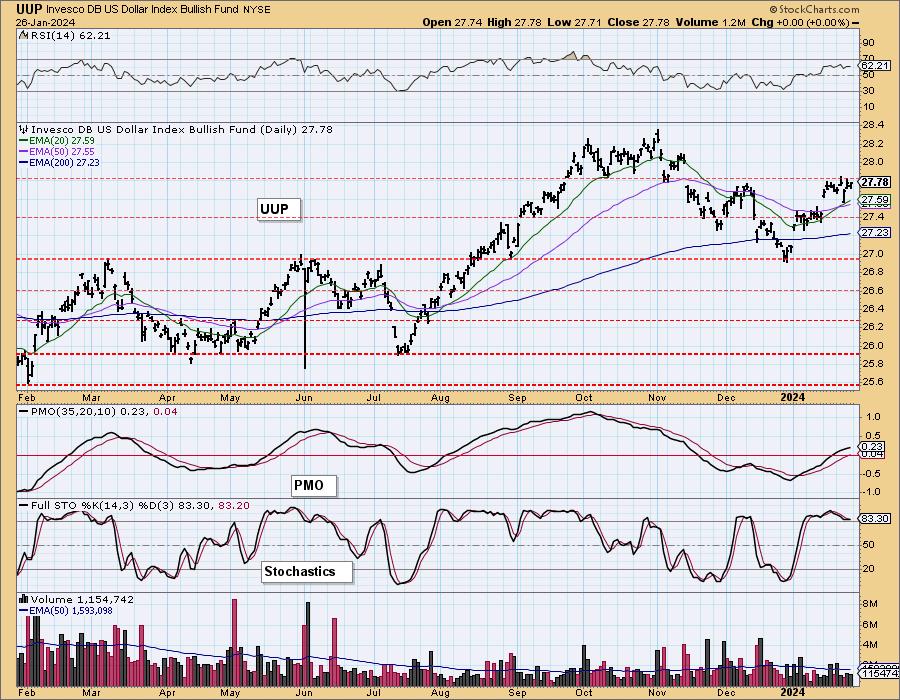This screenshot has height=700, width=900.
Task: Click the Feb label under the price chart
Action: click(26, 398)
